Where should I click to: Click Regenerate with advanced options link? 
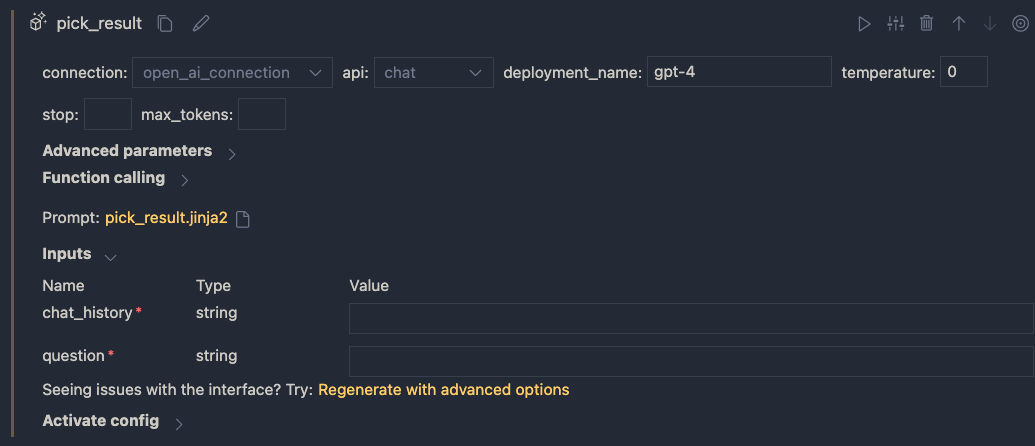click(443, 390)
